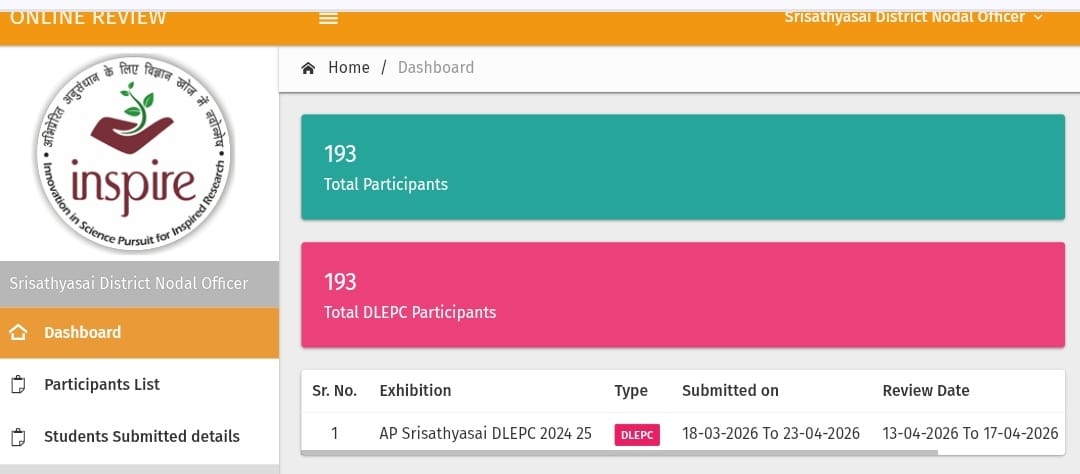The width and height of the screenshot is (1080, 474).
Task: Open the Srisathyasai District Nodal Officer top-bar menu
Action: click(904, 17)
